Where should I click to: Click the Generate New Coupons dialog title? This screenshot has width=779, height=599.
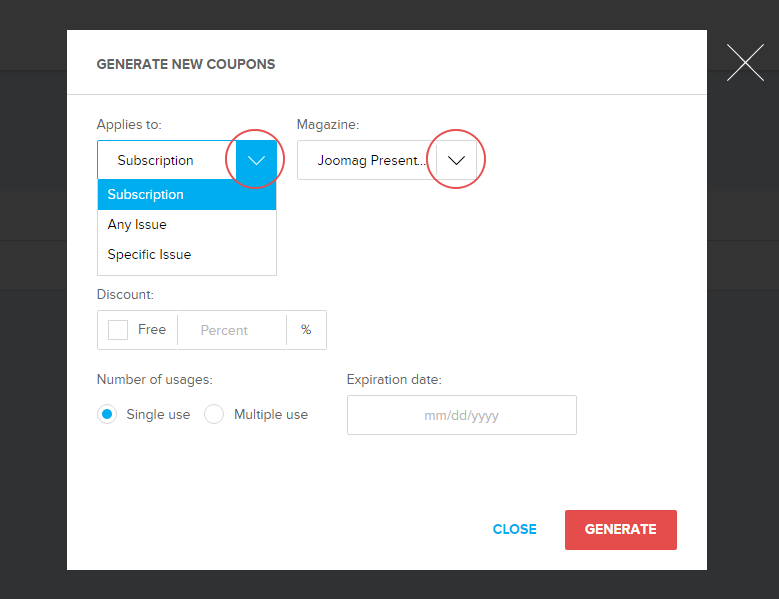click(x=186, y=64)
